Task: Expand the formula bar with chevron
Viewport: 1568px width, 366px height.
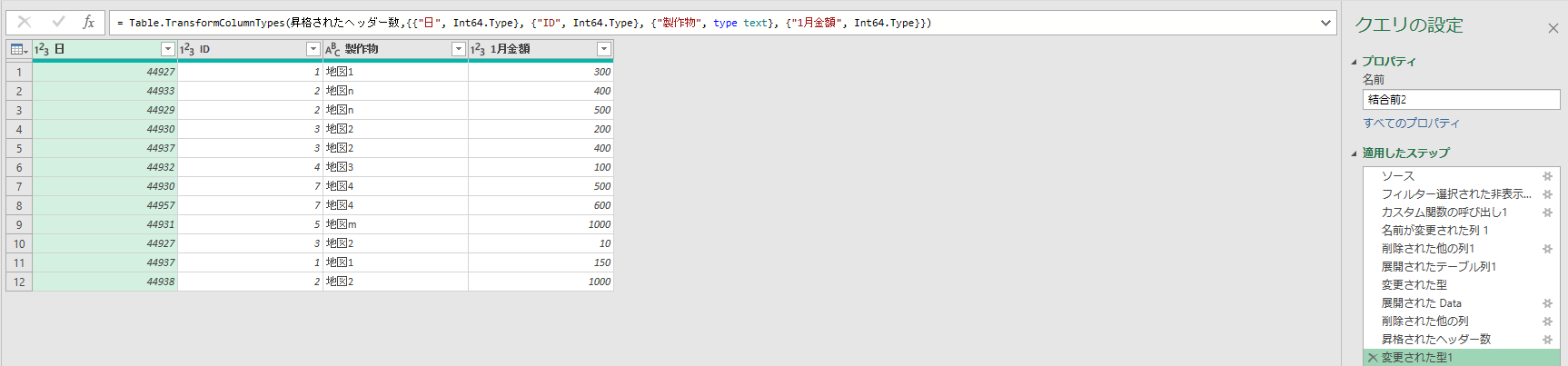Action: 1325,23
